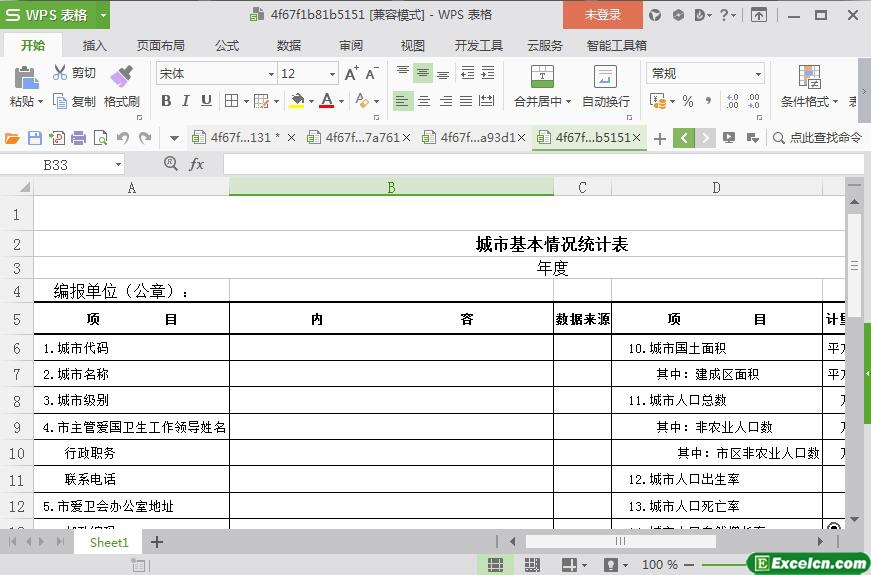
Task: Add a new sheet with plus button
Action: (x=157, y=542)
